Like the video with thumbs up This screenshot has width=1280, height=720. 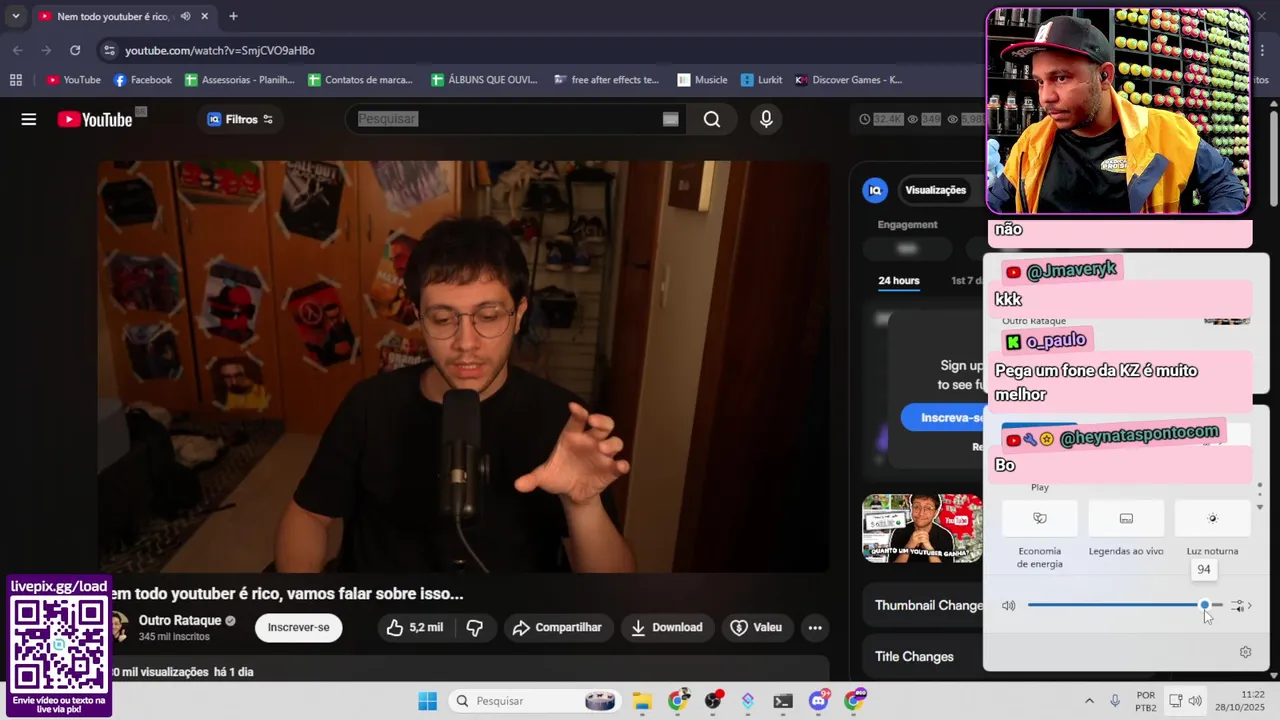point(415,627)
